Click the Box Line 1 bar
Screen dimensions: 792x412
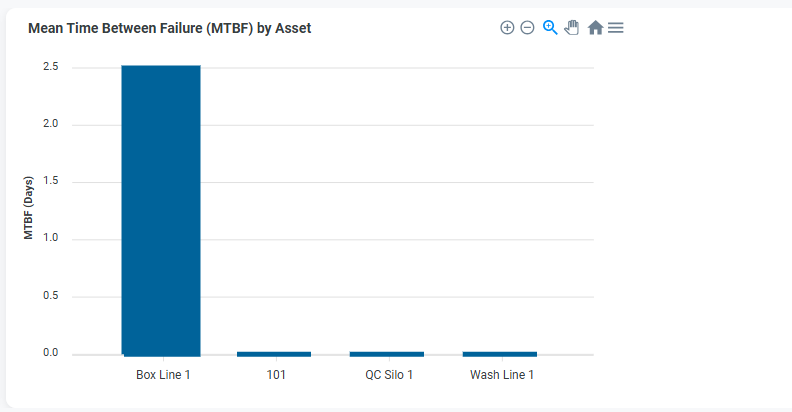click(161, 210)
